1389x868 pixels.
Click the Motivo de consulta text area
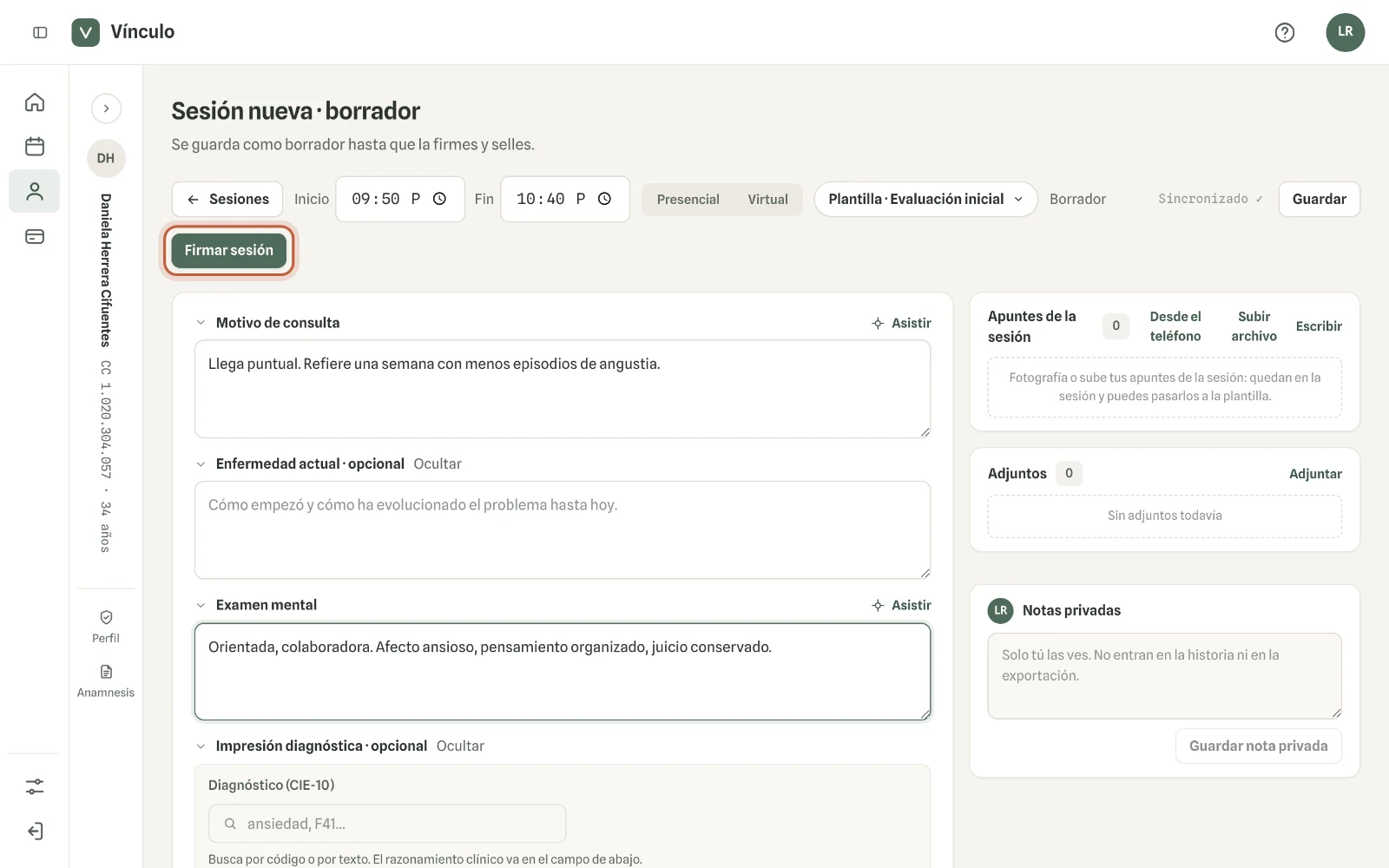(x=563, y=389)
